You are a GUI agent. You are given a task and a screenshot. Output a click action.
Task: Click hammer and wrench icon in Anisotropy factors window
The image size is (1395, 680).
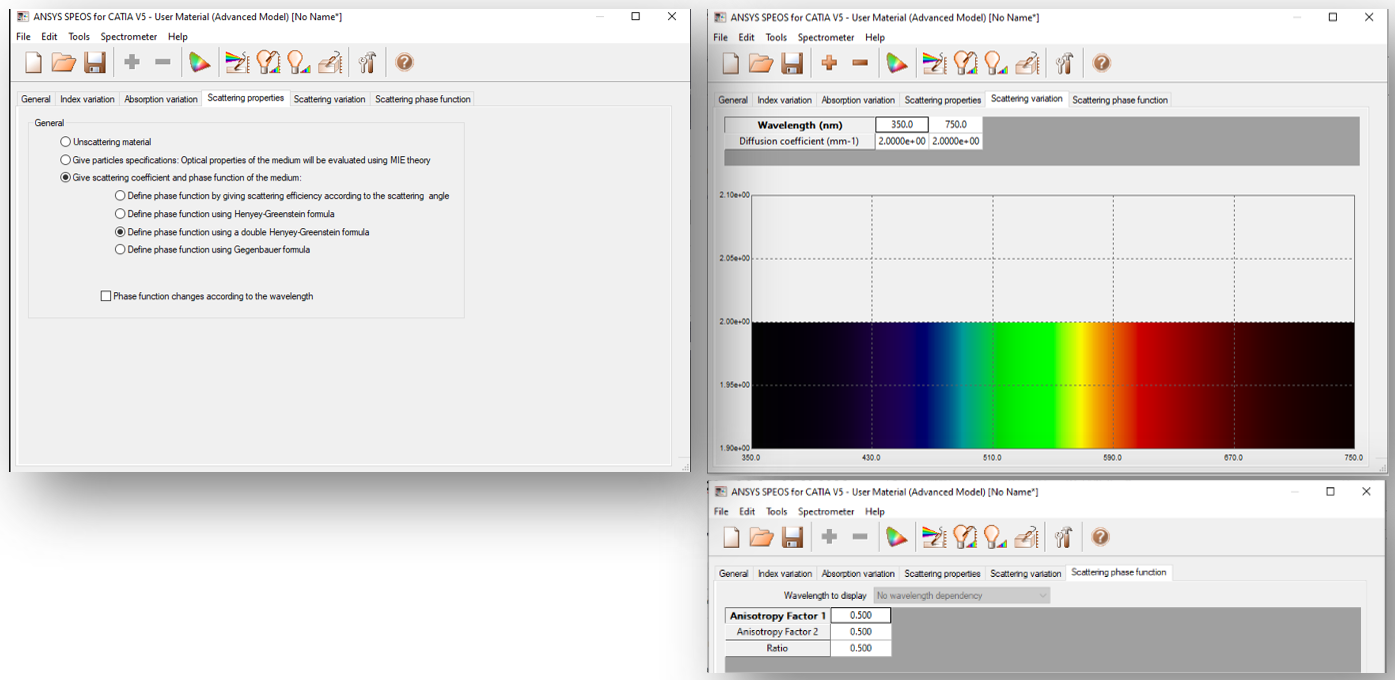1064,537
